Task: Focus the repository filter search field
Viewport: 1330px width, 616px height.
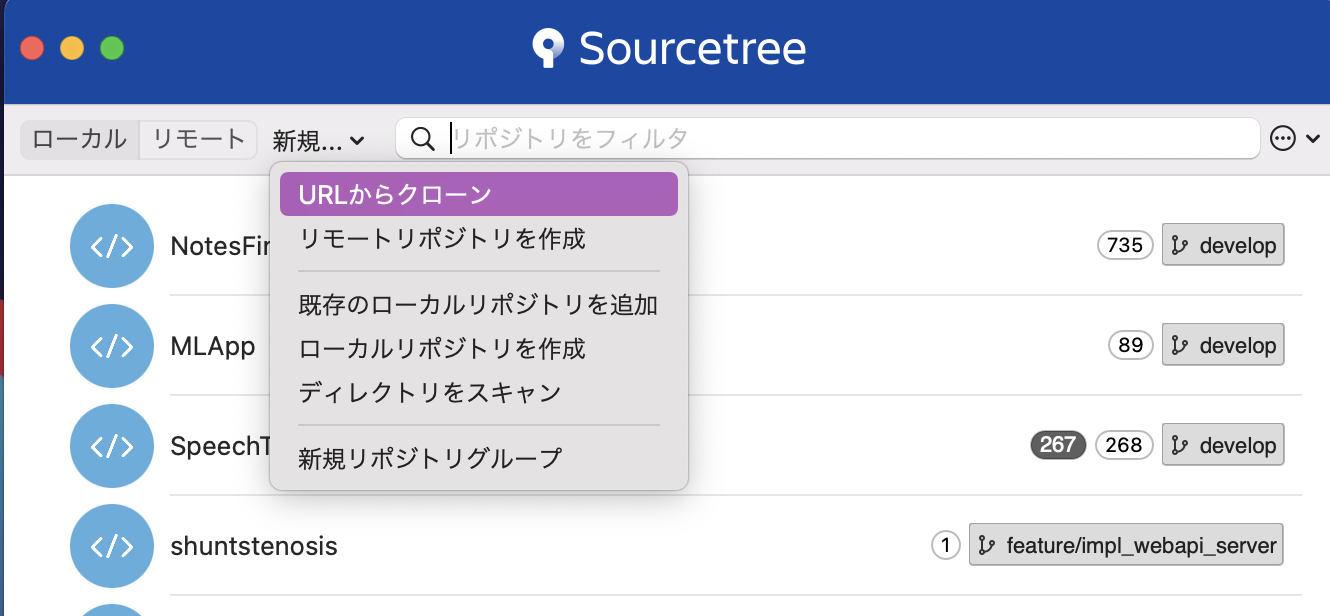Action: 850,138
